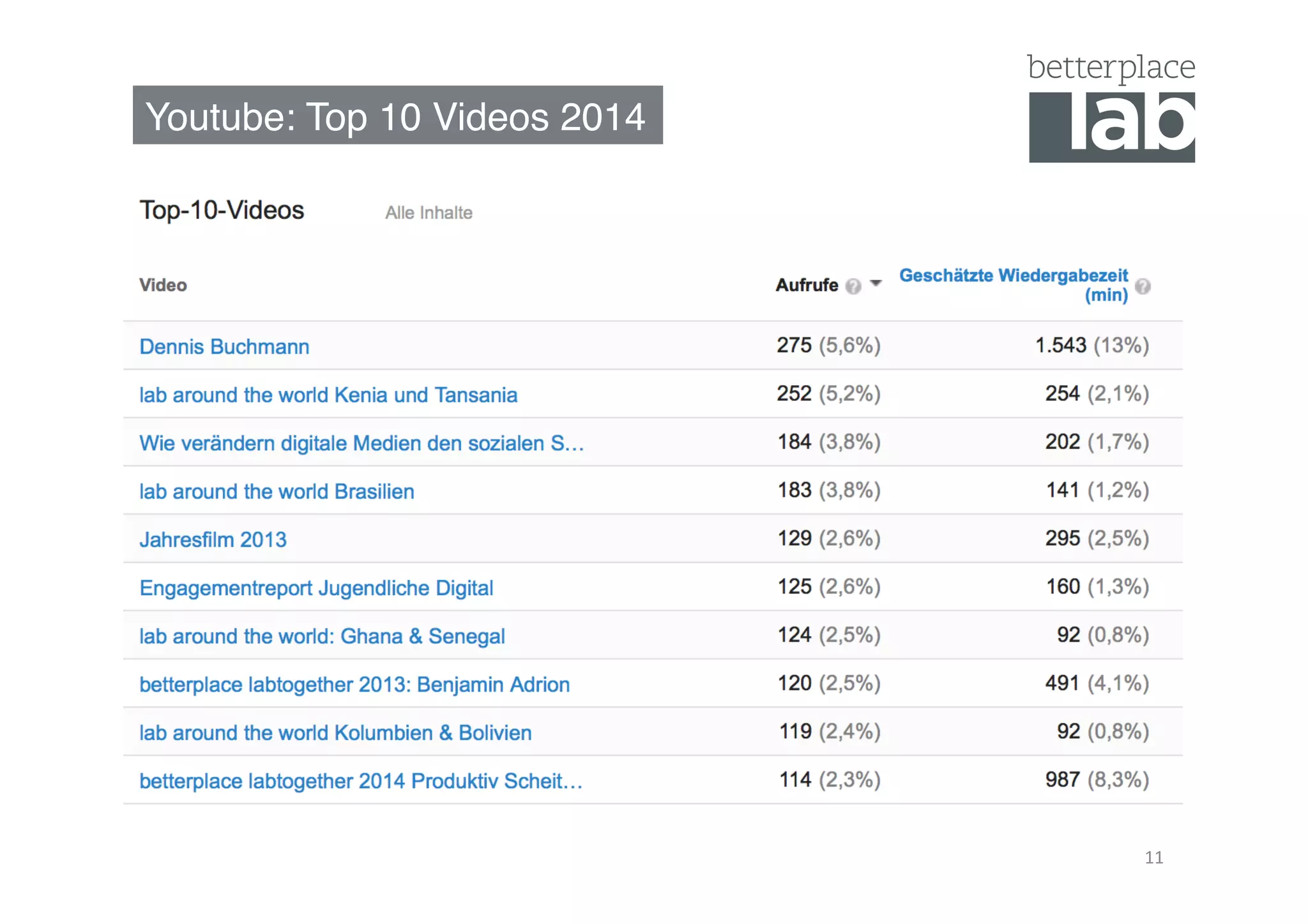Click the 275 (5,6%) views cell
This screenshot has width=1308, height=924.
[828, 345]
